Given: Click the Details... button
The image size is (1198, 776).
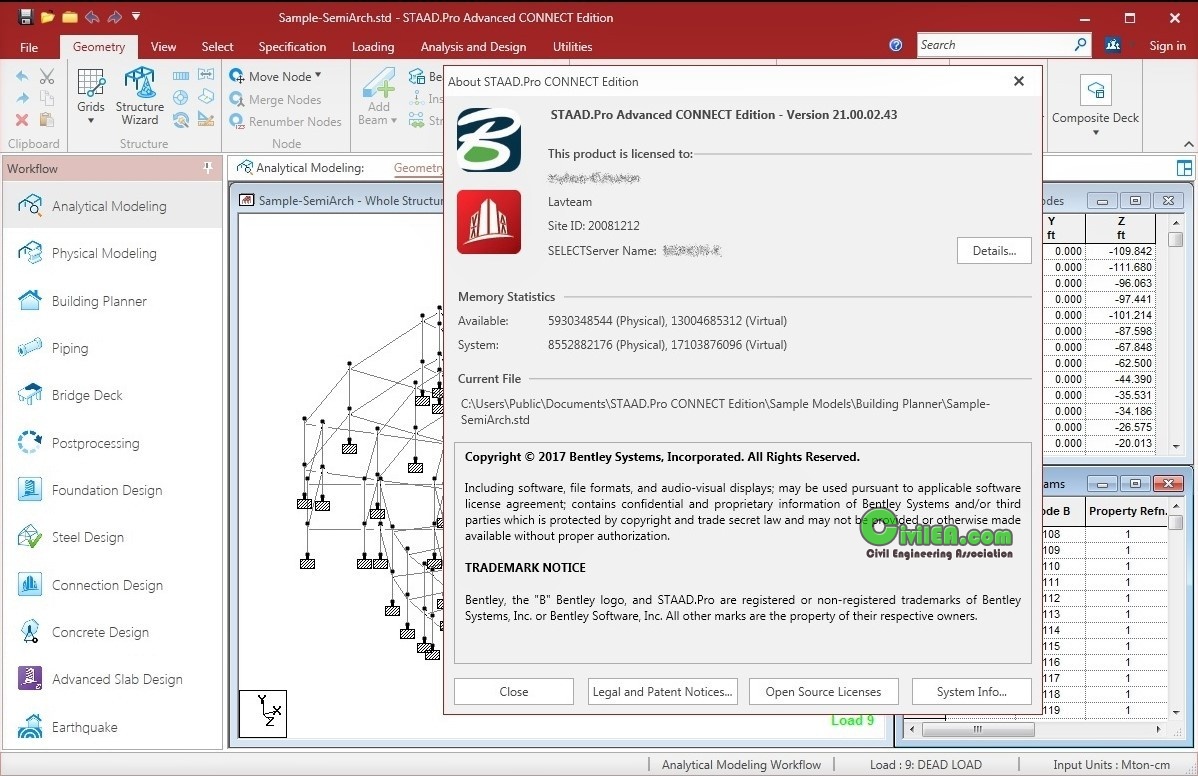Looking at the screenshot, I should coord(994,251).
